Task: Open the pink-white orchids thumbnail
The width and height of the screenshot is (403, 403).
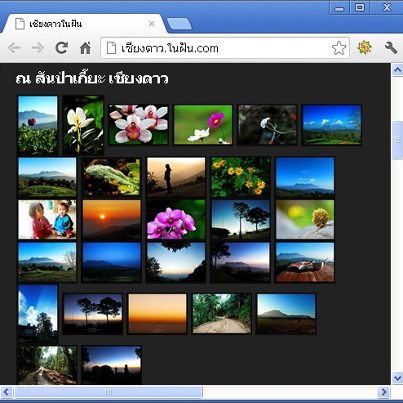Action: tap(139, 125)
